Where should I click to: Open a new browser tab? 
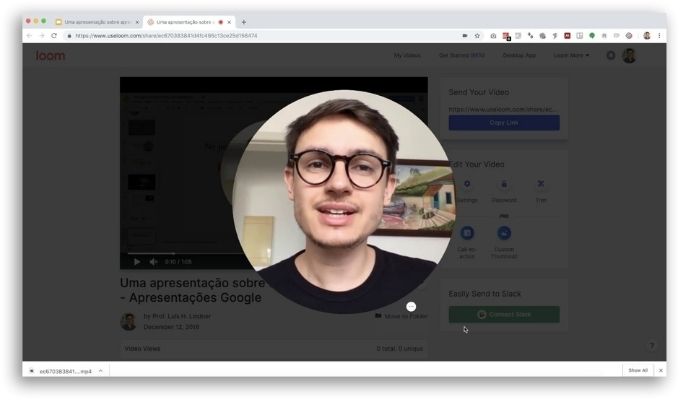(x=244, y=22)
